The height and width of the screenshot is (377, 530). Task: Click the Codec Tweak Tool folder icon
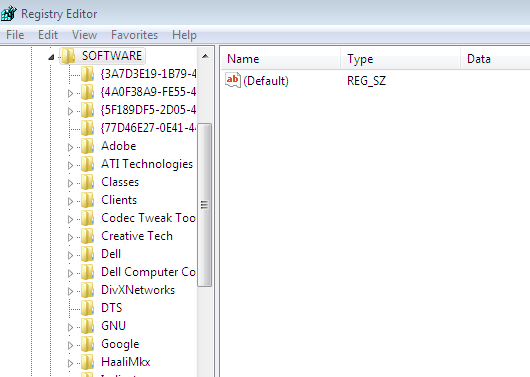[x=88, y=218]
